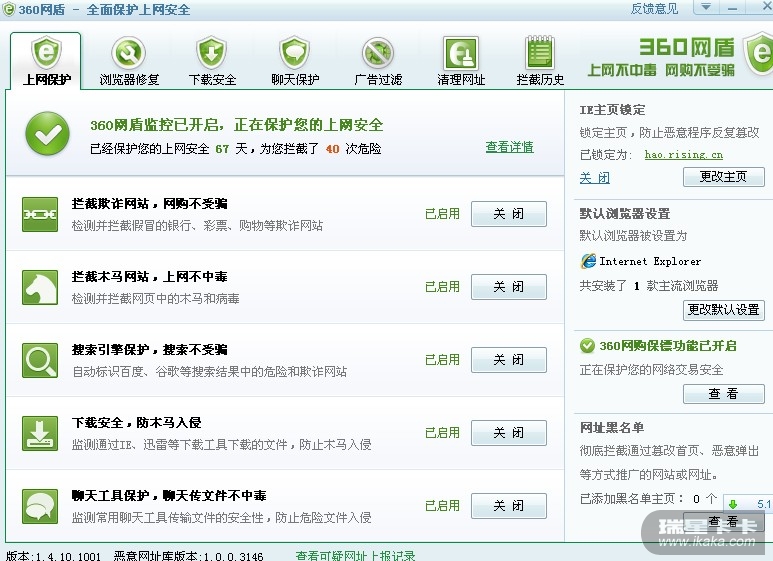Click 关闭 link under IE主页锁定
Image resolution: width=773 pixels, height=561 pixels.
tap(595, 177)
